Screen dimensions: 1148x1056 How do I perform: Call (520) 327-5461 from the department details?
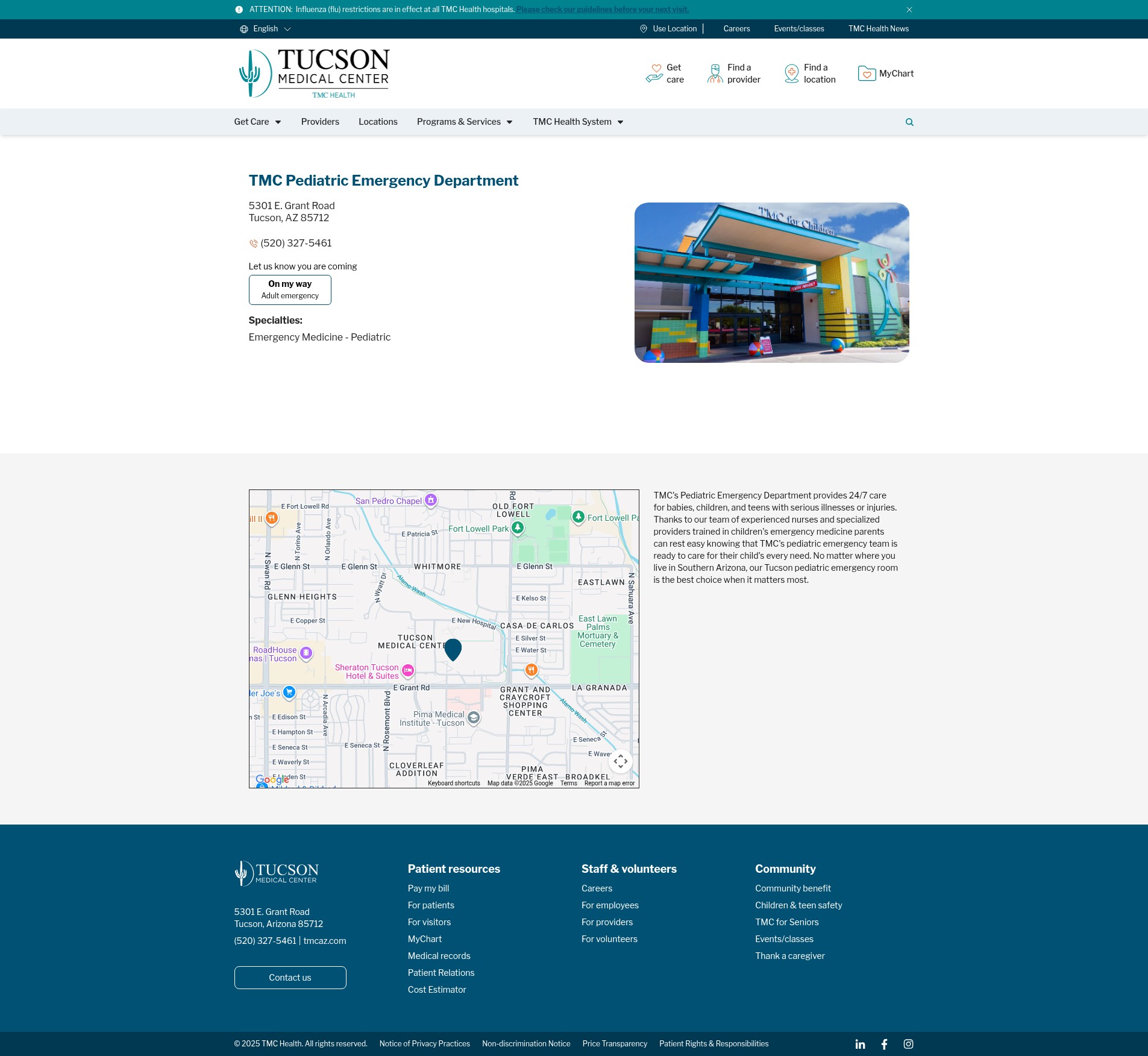click(x=296, y=244)
